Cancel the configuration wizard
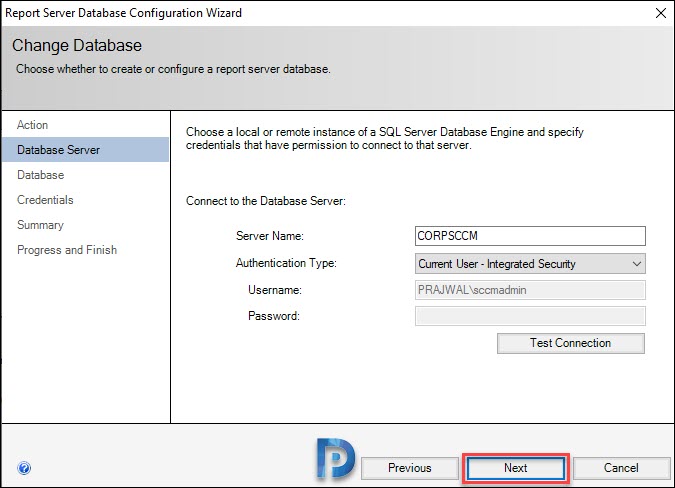675x488 pixels. 621,468
